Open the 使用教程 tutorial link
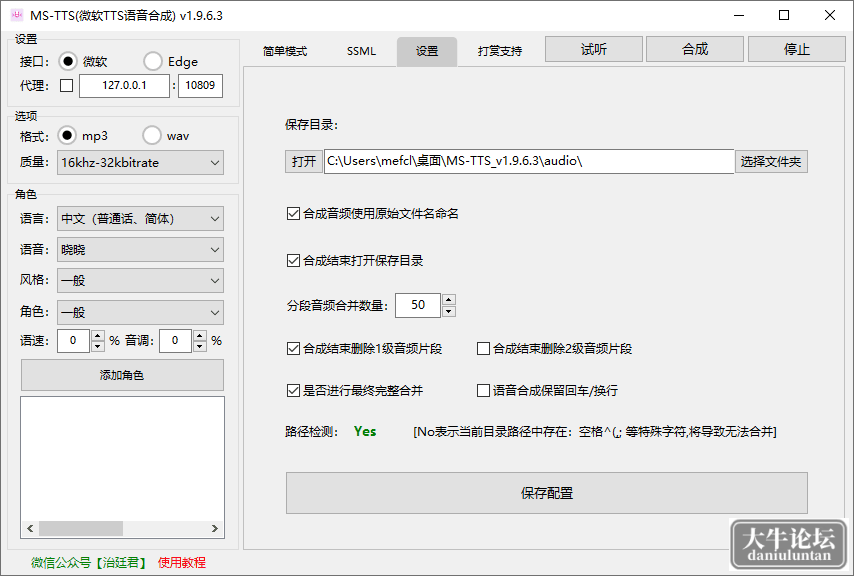The image size is (854, 576). [x=182, y=562]
